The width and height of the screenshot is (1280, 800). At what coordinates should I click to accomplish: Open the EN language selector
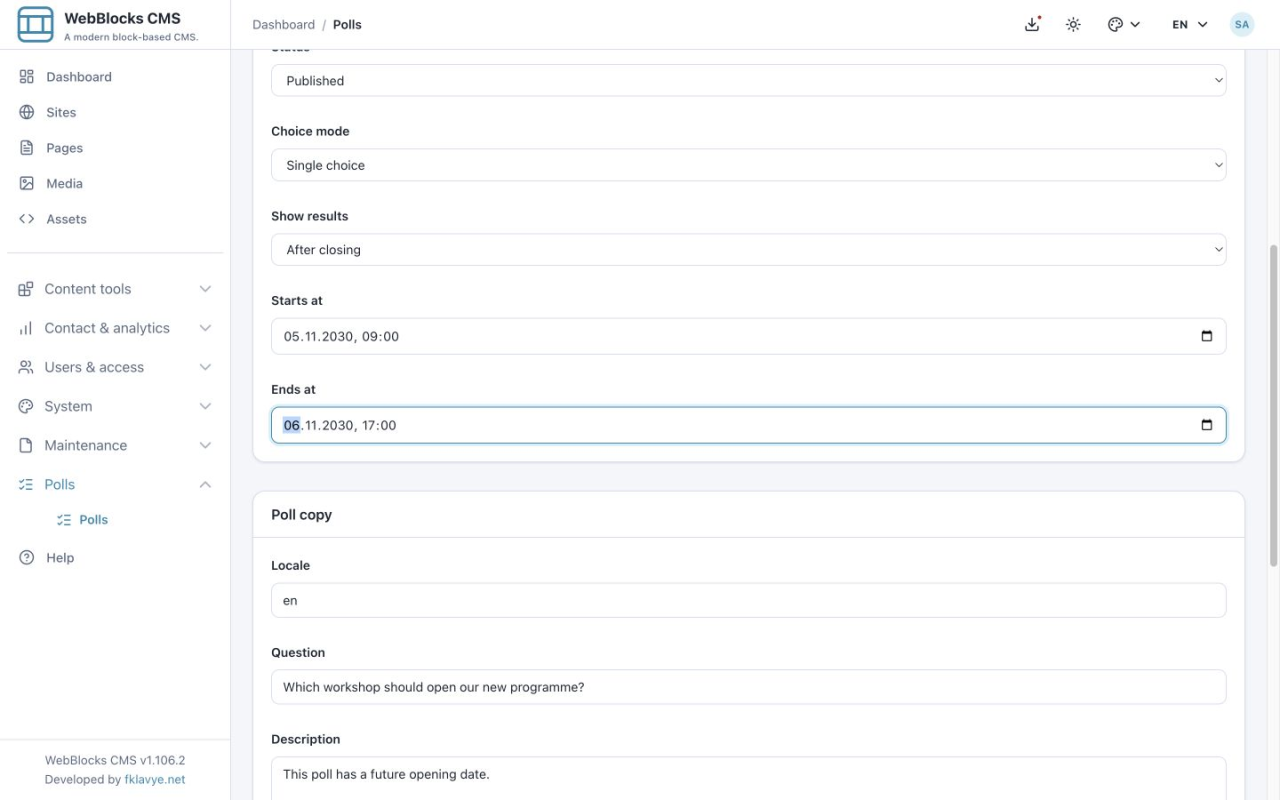[x=1190, y=24]
